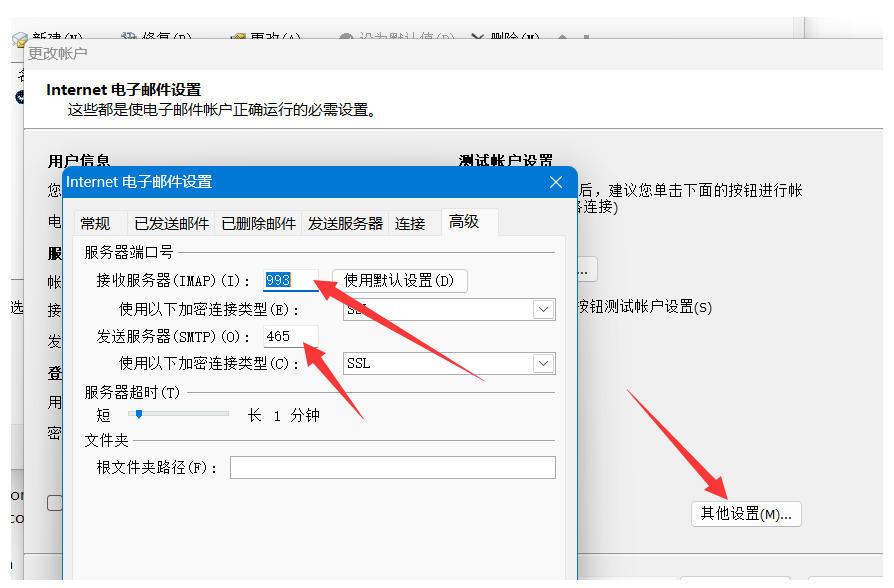Image resolution: width=894 pixels, height=588 pixels.
Task: Switch to the 常规 tab
Action: tap(95, 223)
